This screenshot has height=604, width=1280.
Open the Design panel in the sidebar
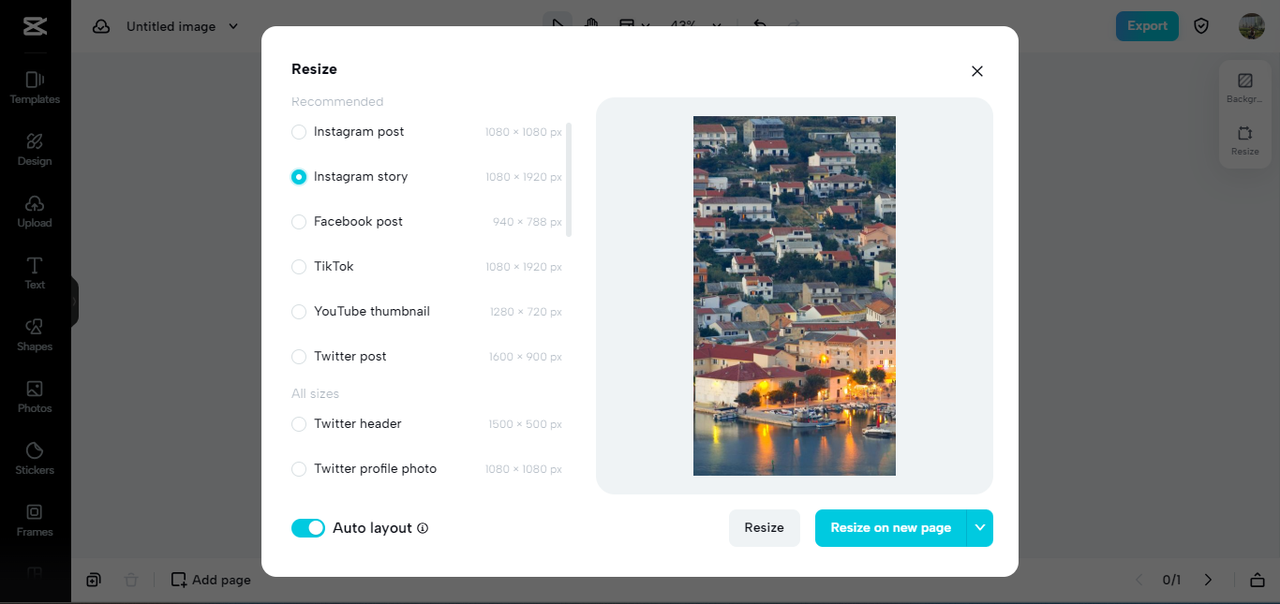[x=34, y=149]
